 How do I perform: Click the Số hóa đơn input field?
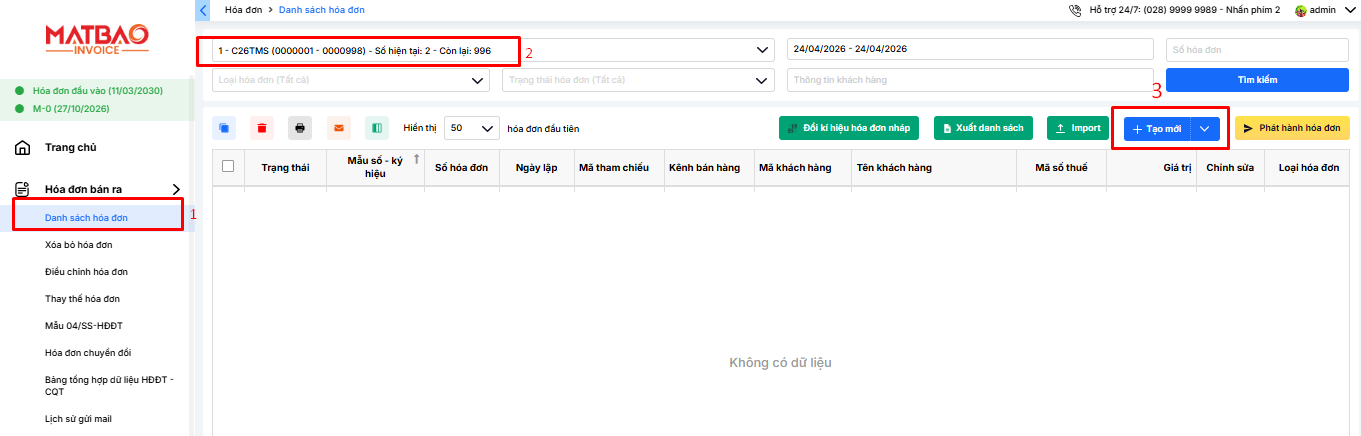pyautogui.click(x=1257, y=50)
